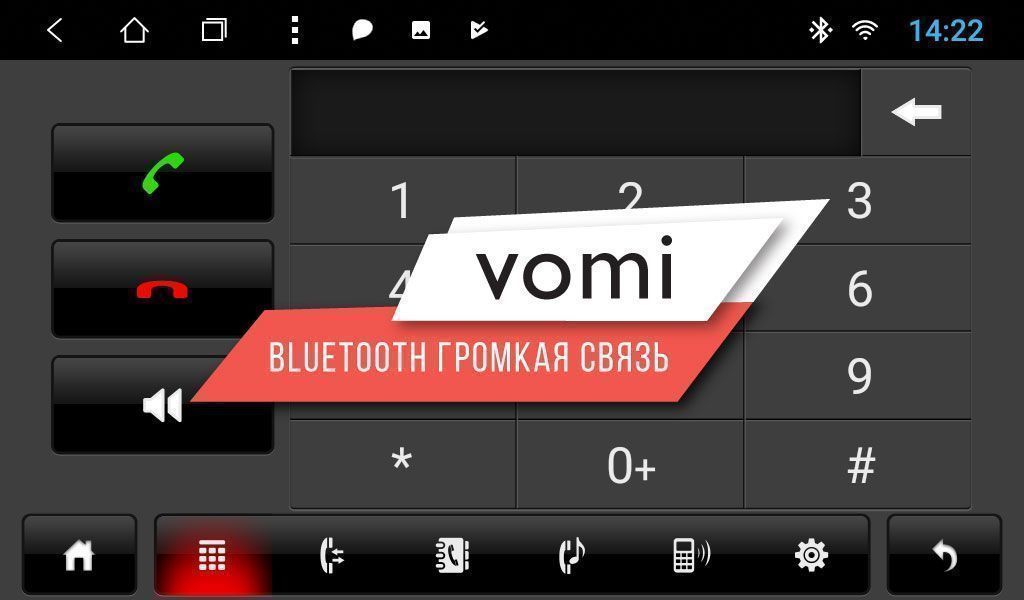Tap the green call handset button
Screen dimensions: 1024x600
click(162, 173)
